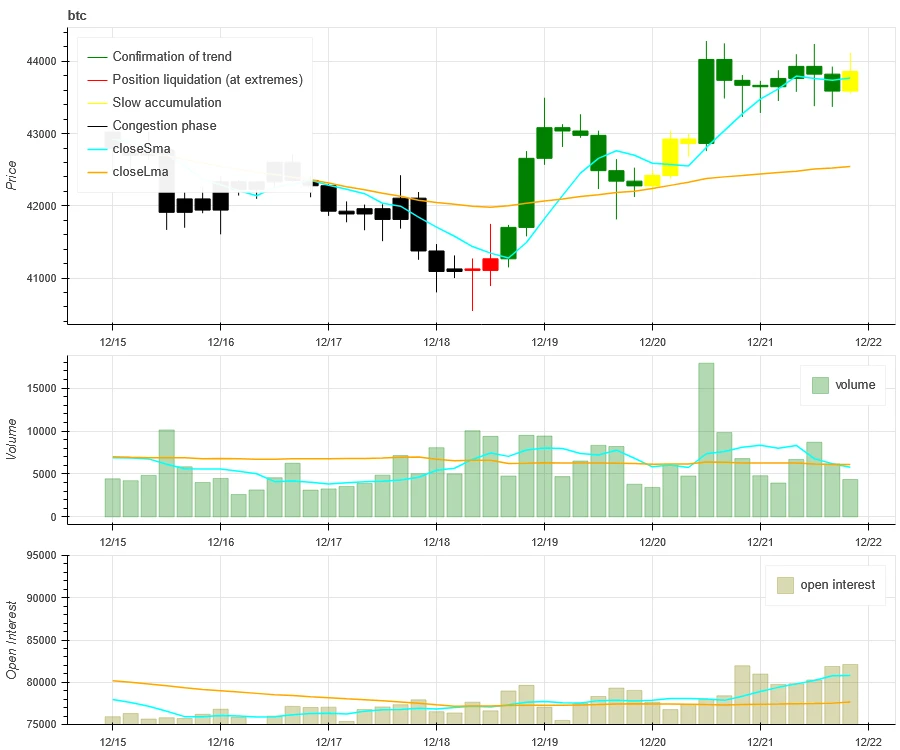Click the green volume legend swatch
This screenshot has height=750, width=900.
pos(820,385)
